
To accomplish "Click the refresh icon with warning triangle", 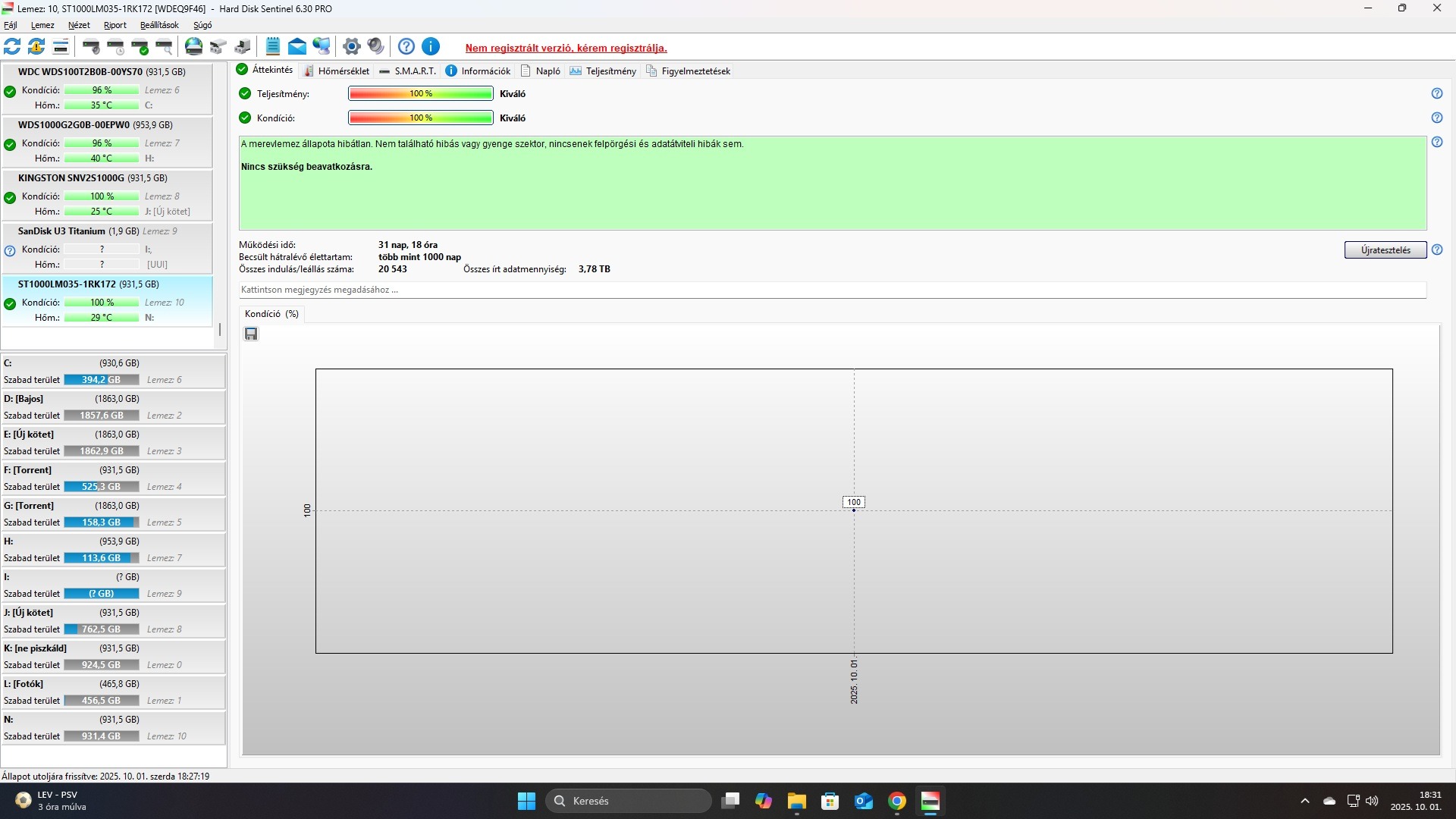I will 36,47.
